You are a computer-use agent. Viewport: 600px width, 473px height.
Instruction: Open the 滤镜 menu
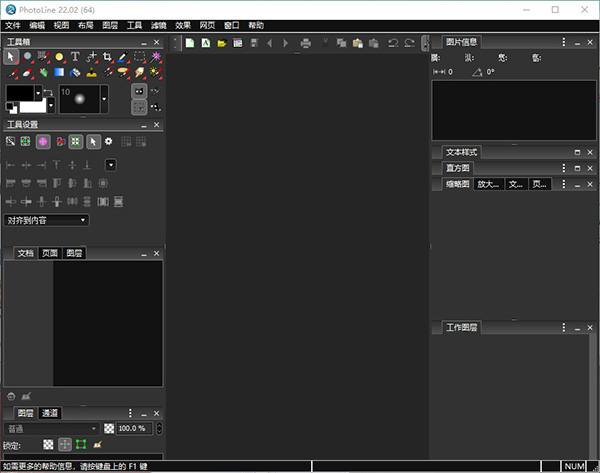(x=158, y=26)
